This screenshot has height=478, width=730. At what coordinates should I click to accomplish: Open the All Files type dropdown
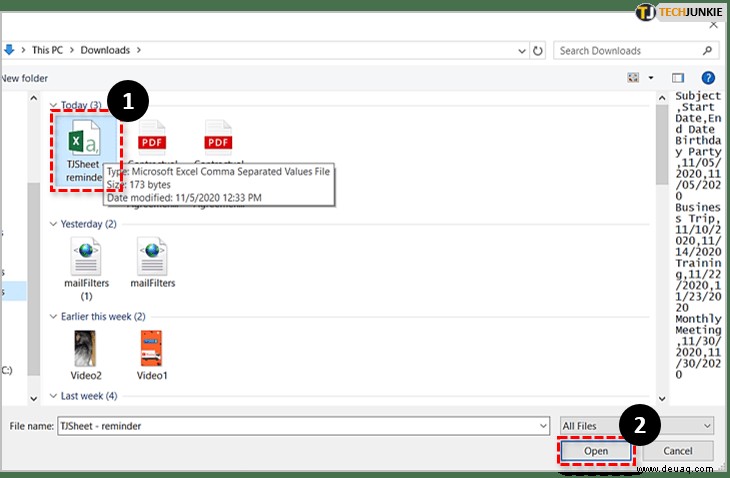click(x=636, y=426)
